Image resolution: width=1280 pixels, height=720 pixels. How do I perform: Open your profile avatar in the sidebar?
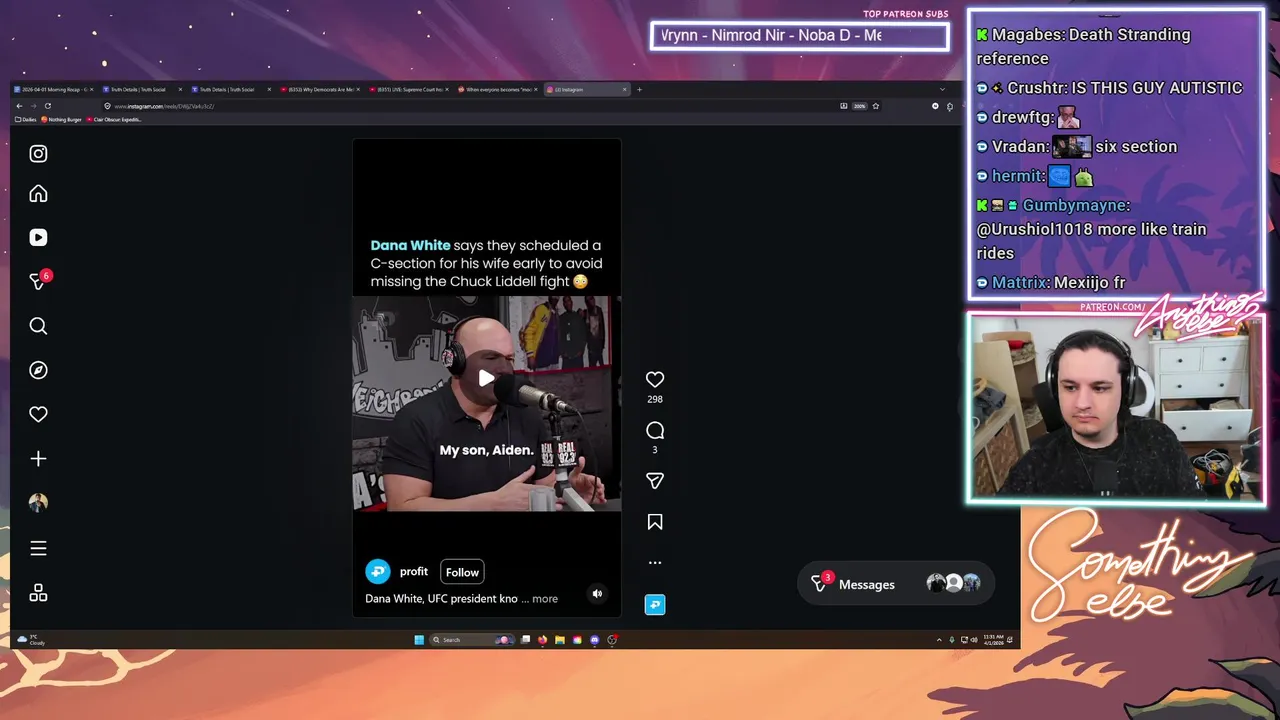pos(38,502)
